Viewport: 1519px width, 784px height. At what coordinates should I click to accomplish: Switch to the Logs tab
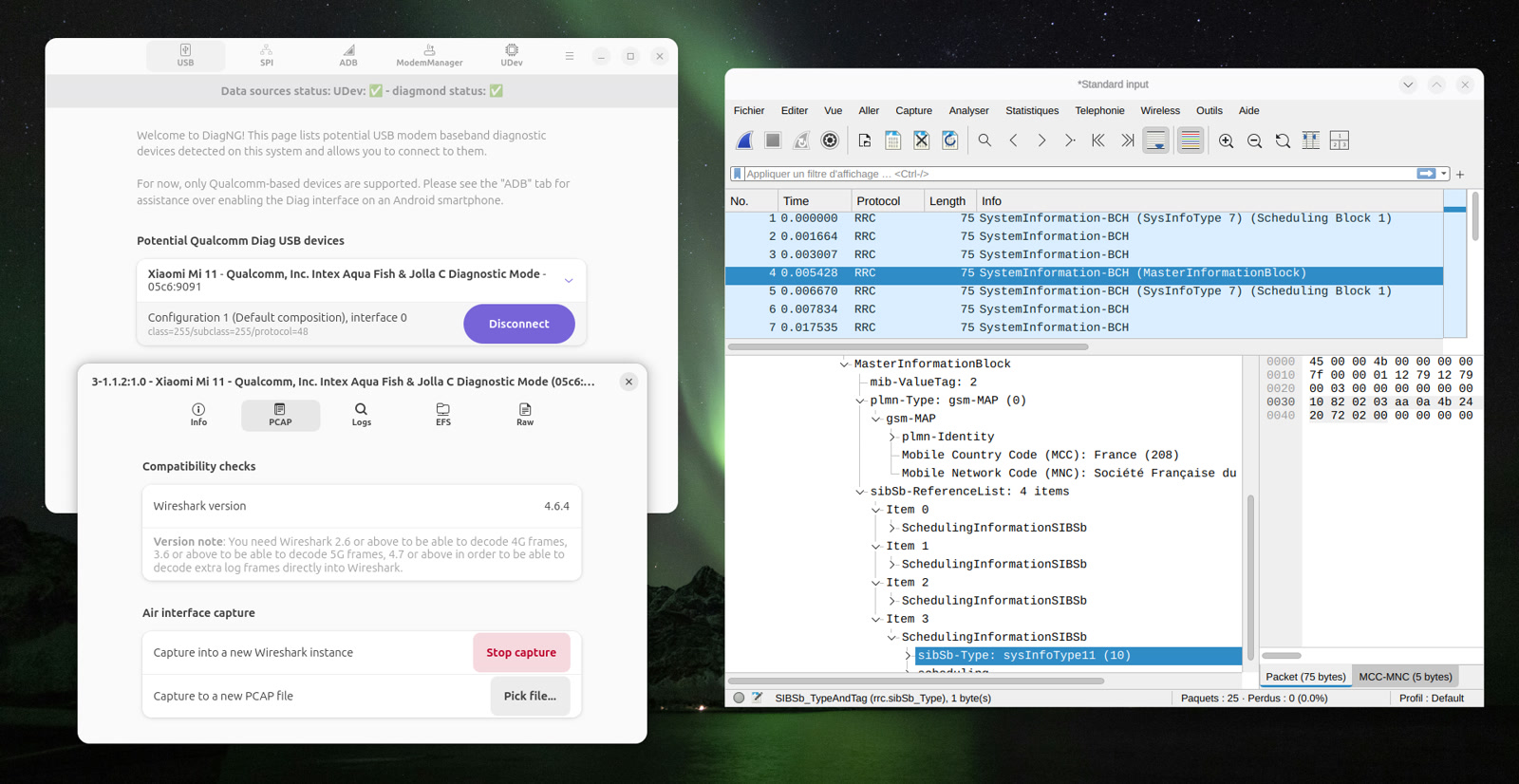362,415
